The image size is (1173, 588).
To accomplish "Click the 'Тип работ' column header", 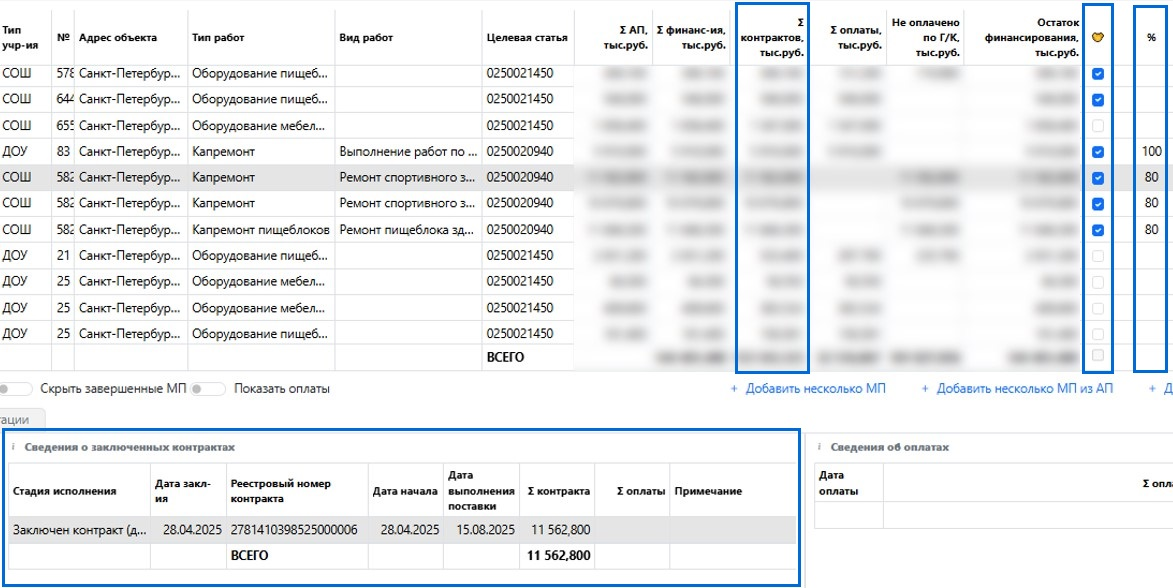I will tap(218, 38).
